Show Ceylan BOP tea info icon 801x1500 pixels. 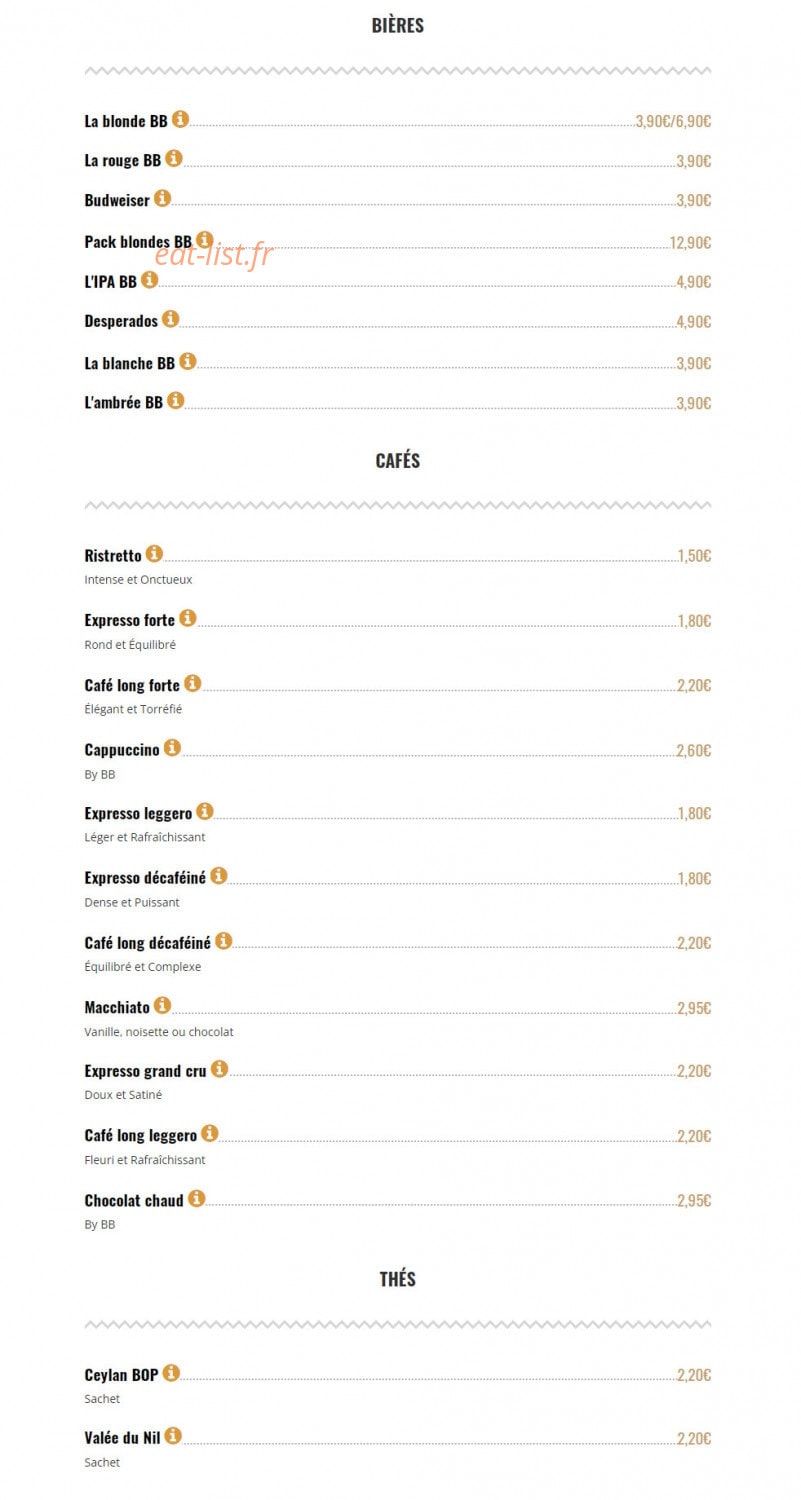[171, 1373]
